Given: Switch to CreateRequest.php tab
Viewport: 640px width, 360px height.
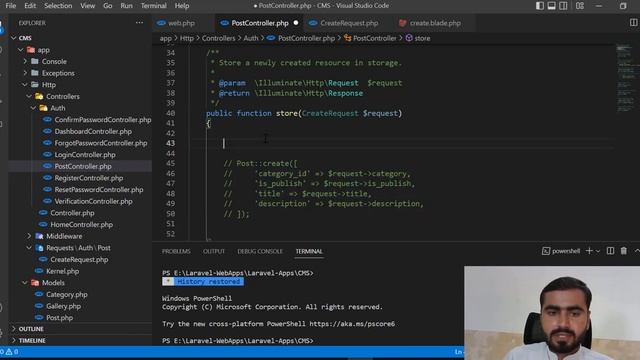Looking at the screenshot, I should 349,23.
